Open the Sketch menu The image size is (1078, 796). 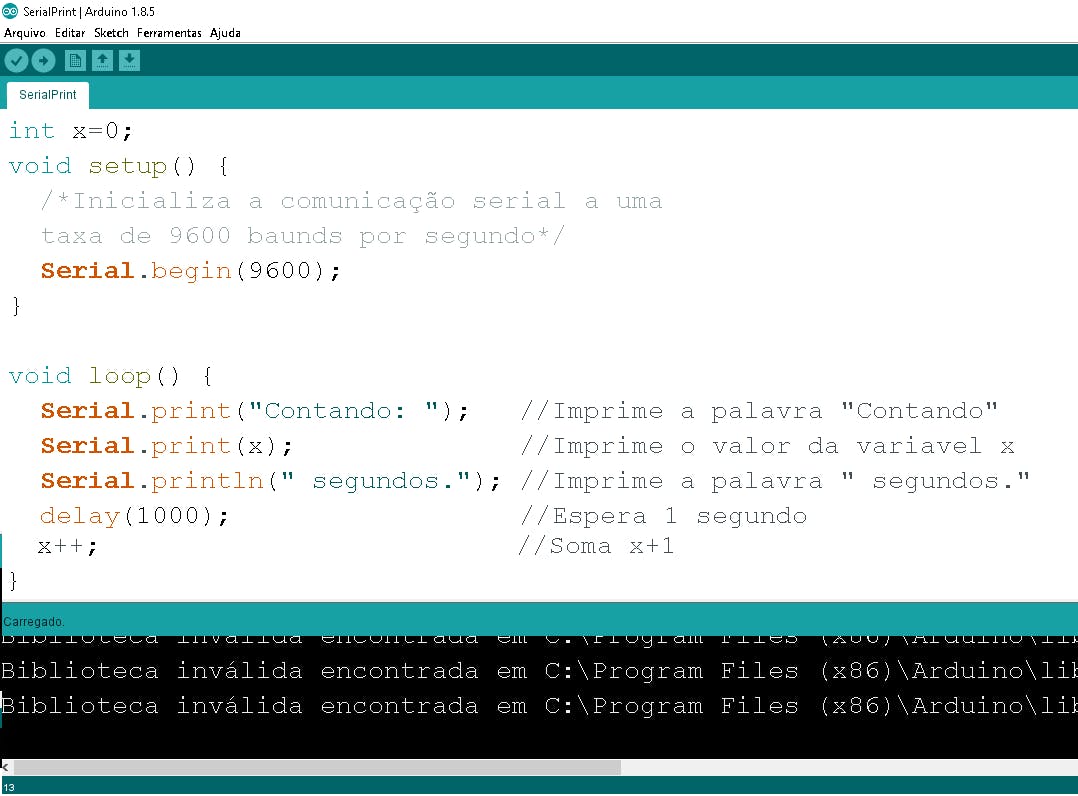click(111, 32)
